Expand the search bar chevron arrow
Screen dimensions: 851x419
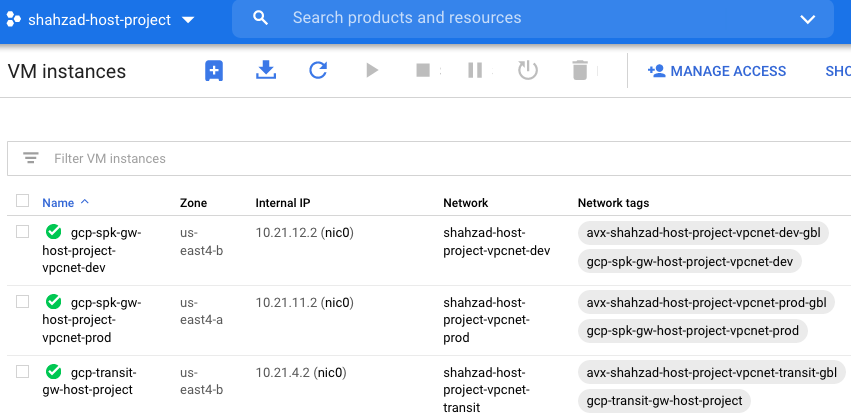pos(808,20)
